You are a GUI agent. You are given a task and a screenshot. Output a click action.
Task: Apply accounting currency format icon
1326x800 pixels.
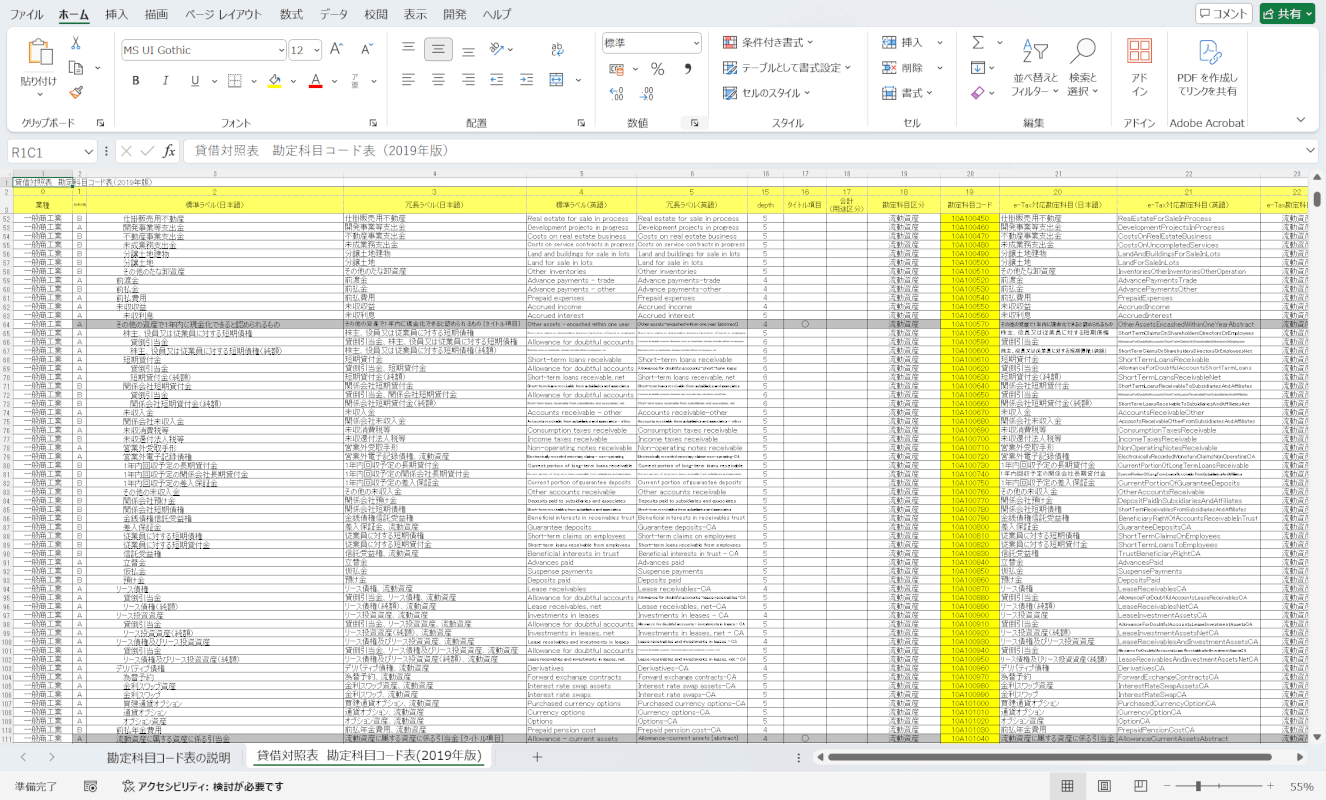tap(618, 69)
